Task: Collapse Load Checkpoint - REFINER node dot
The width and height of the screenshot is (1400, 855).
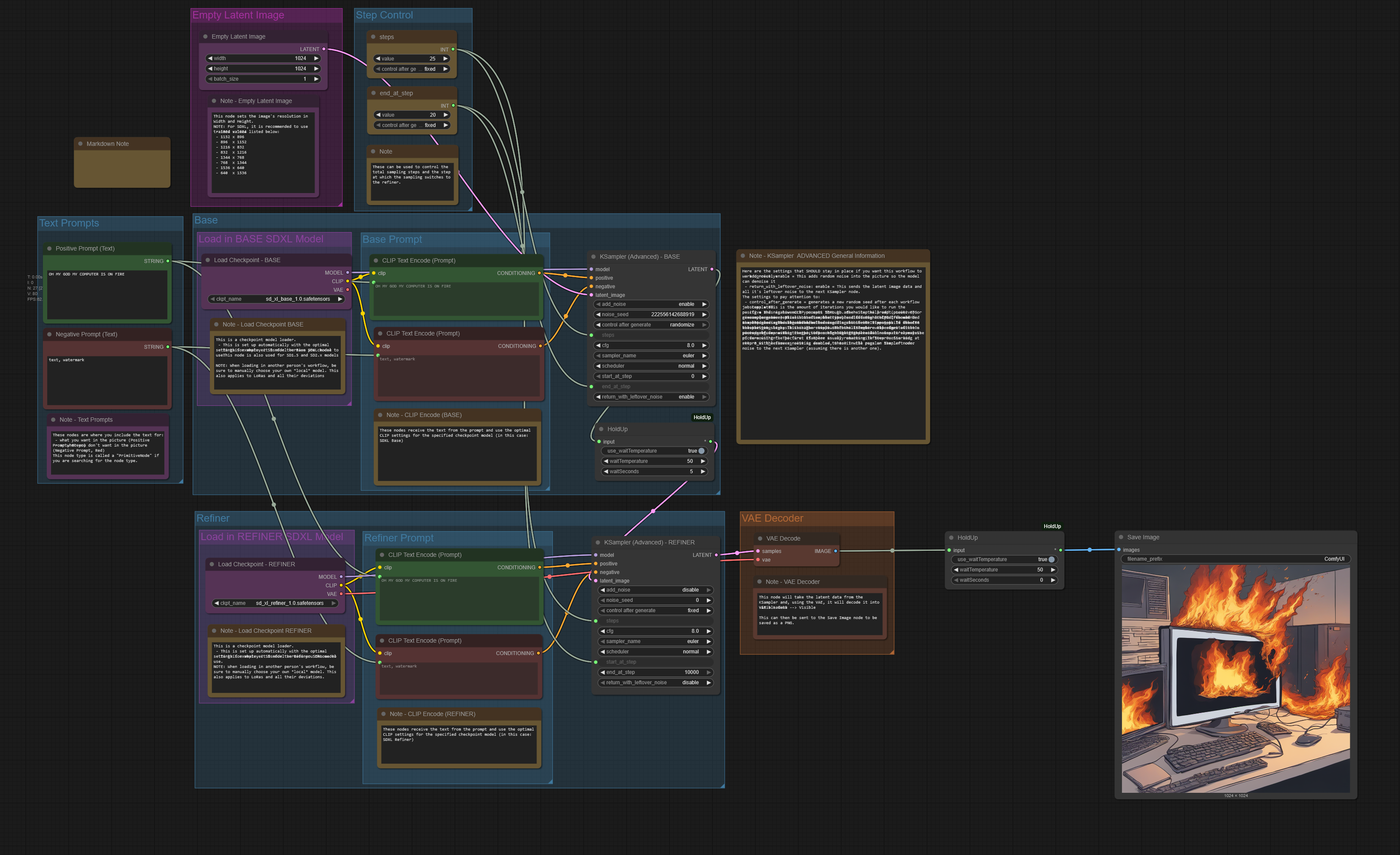Action: (212, 564)
